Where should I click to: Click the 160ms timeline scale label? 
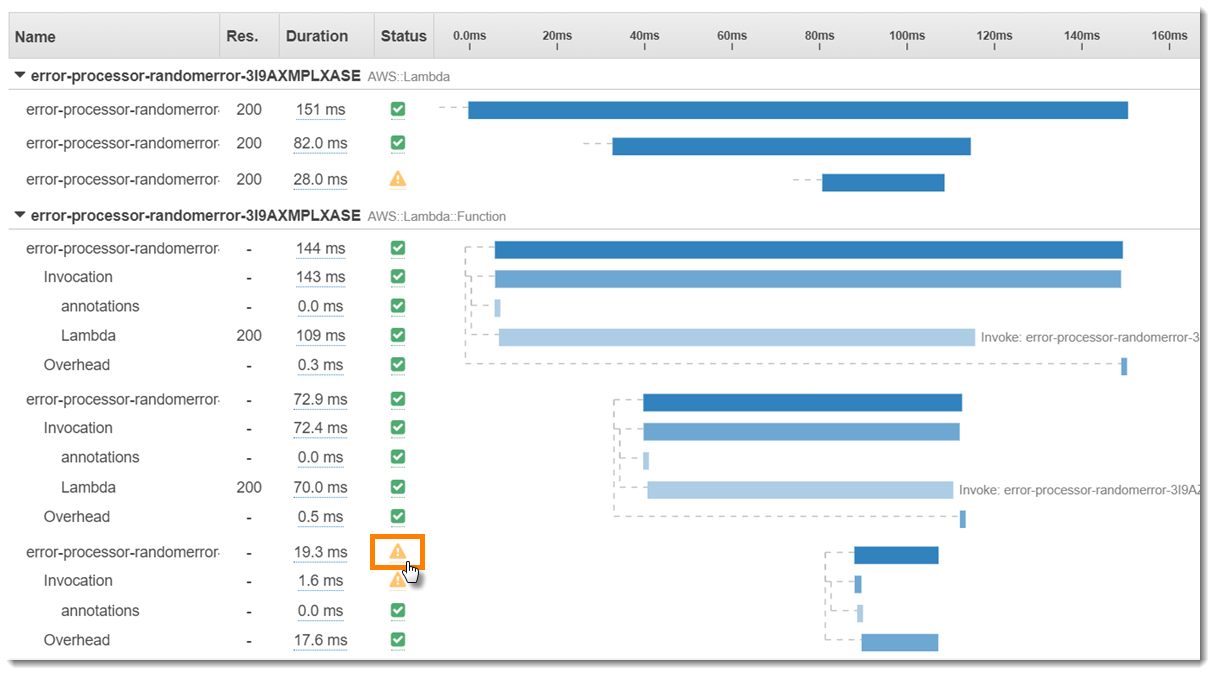point(1169,36)
